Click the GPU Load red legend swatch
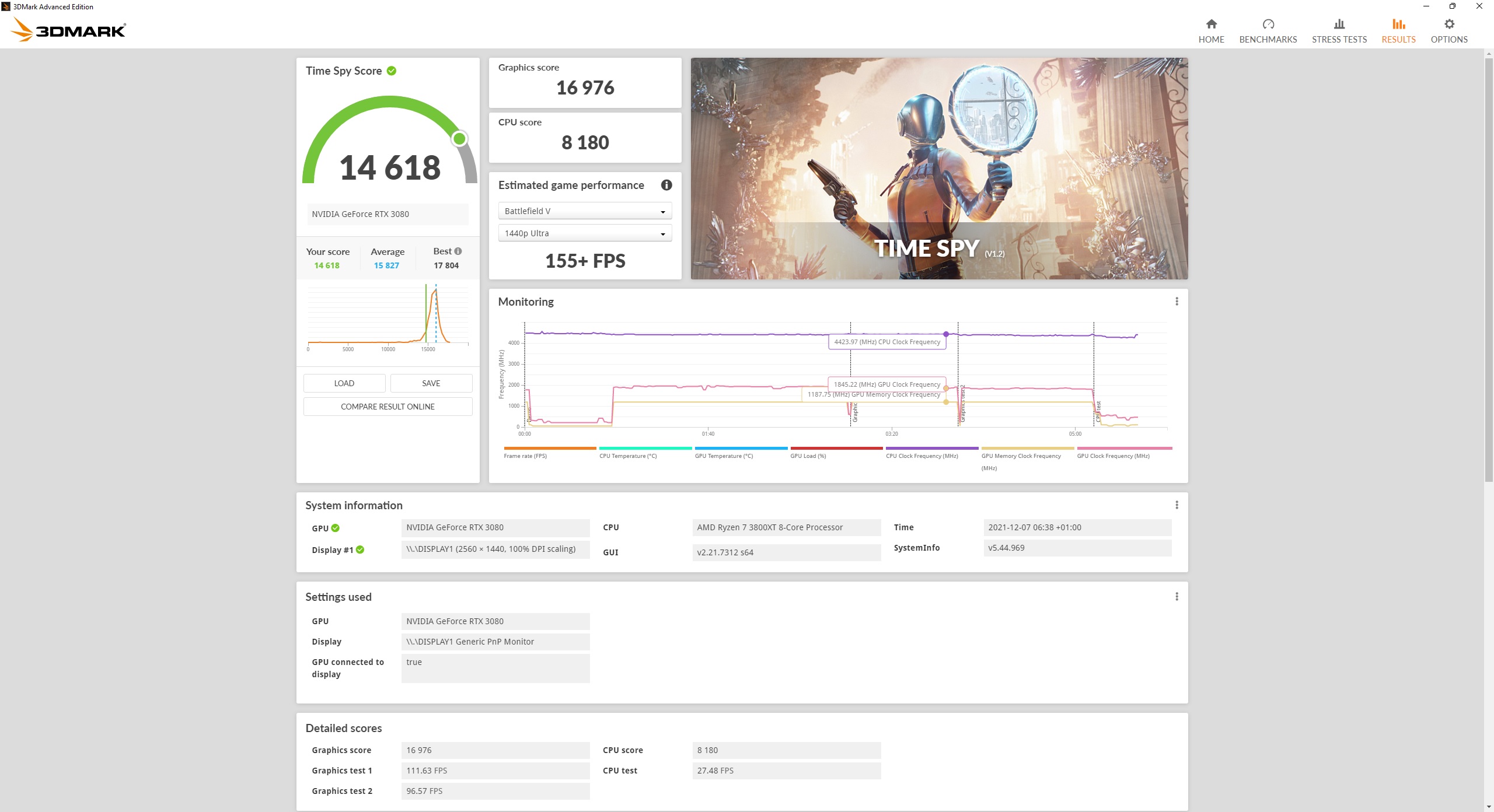The width and height of the screenshot is (1494, 812). [836, 448]
